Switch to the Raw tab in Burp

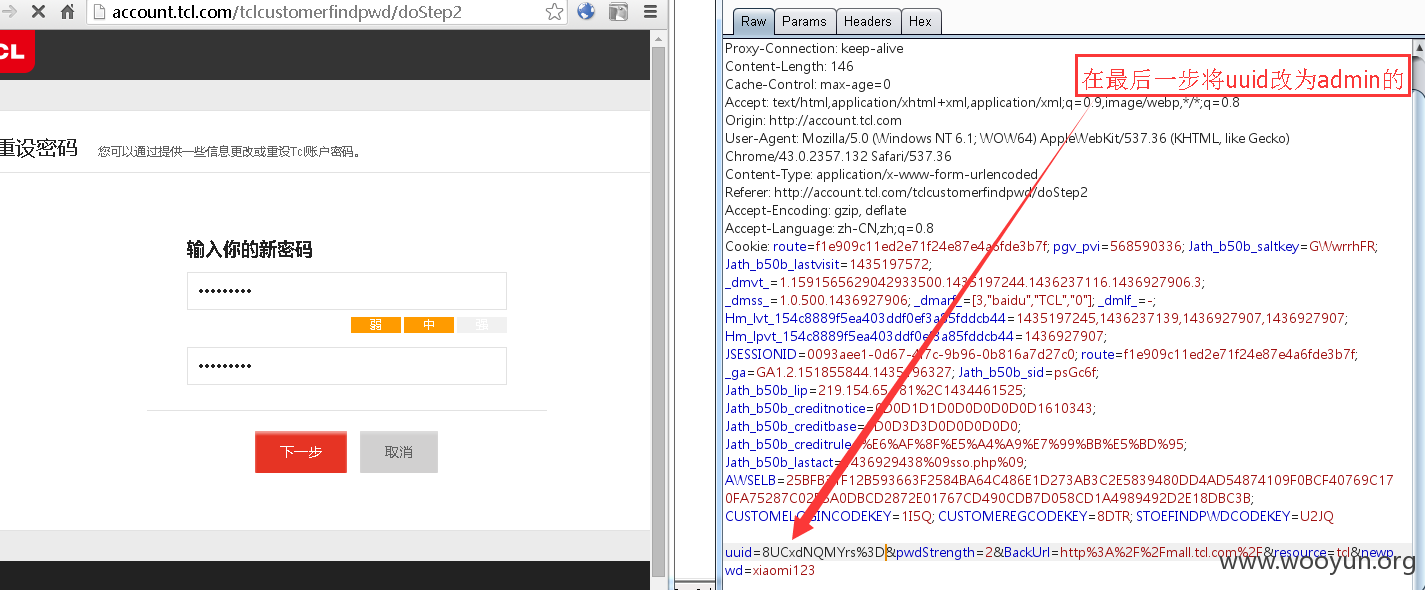754,21
